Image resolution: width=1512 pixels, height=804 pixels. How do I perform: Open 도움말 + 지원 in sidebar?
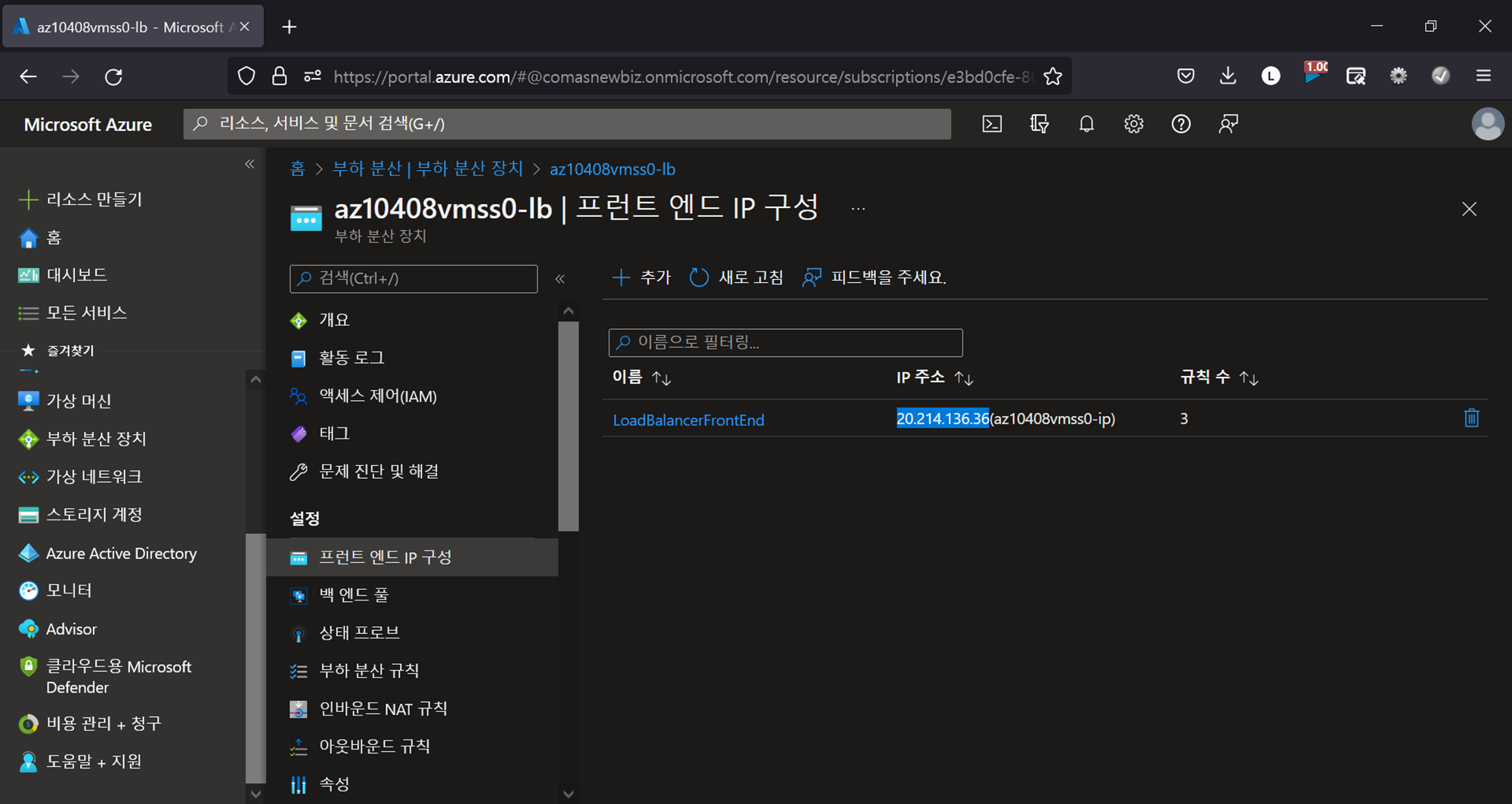coord(80,761)
